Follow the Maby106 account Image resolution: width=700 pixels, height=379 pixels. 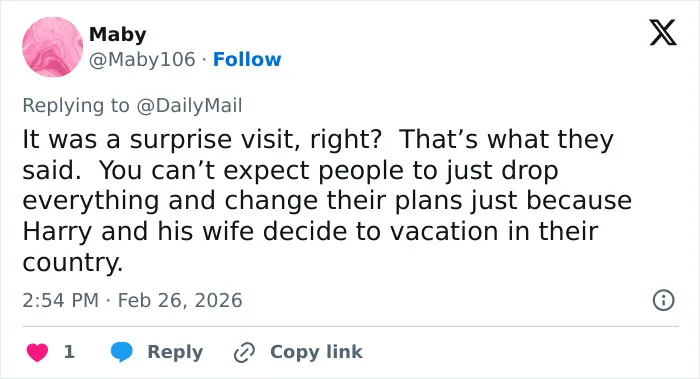click(247, 59)
